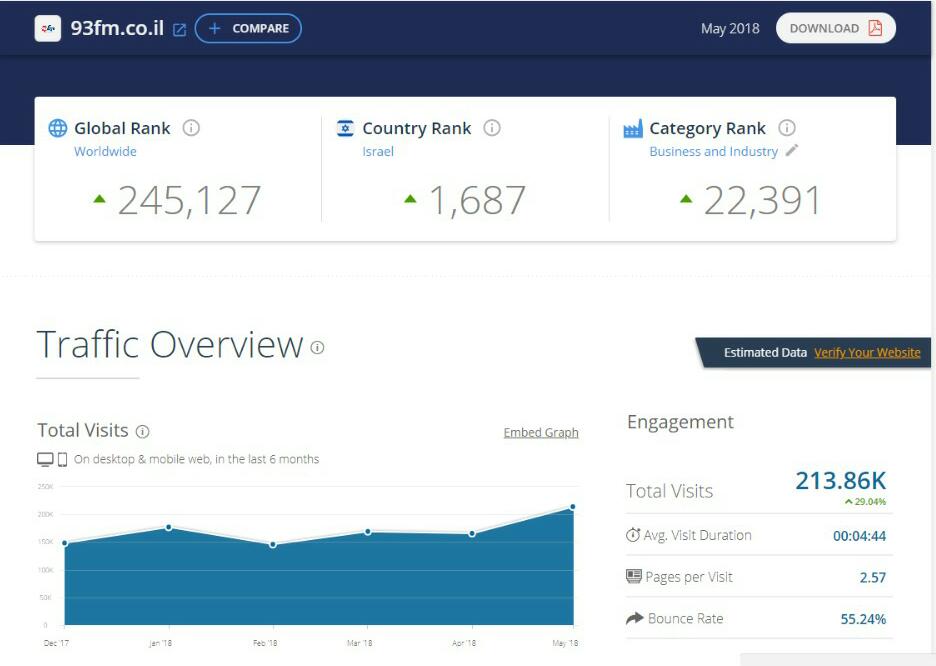Viewport: 936px width, 666px height.
Task: Download the report as PDF
Action: pyautogui.click(x=835, y=28)
